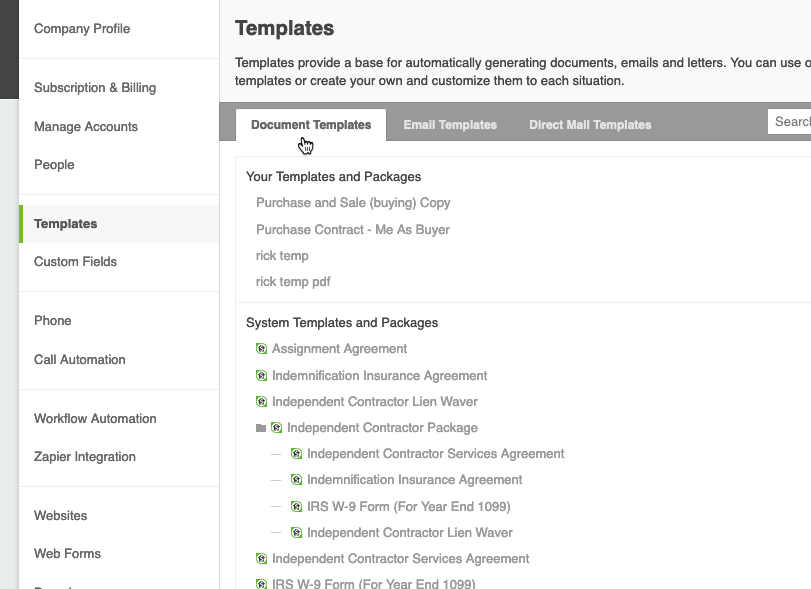Open the Company Profile page
Screen dimensions: 811x589
(x=82, y=29)
